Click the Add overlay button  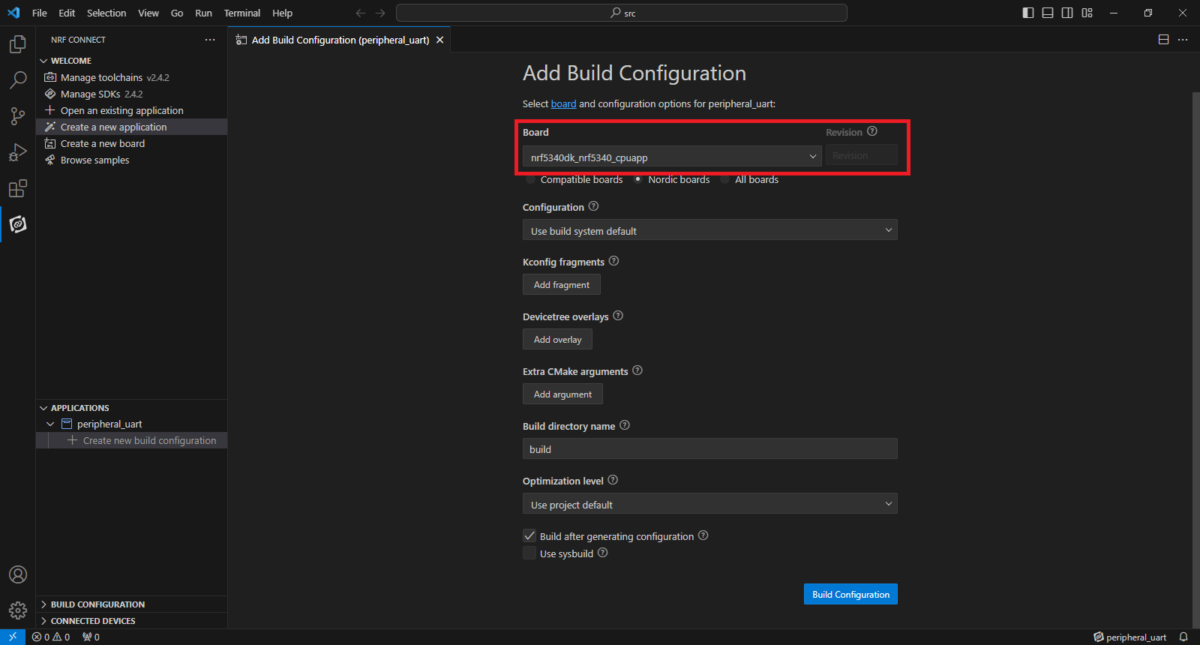[x=558, y=340]
